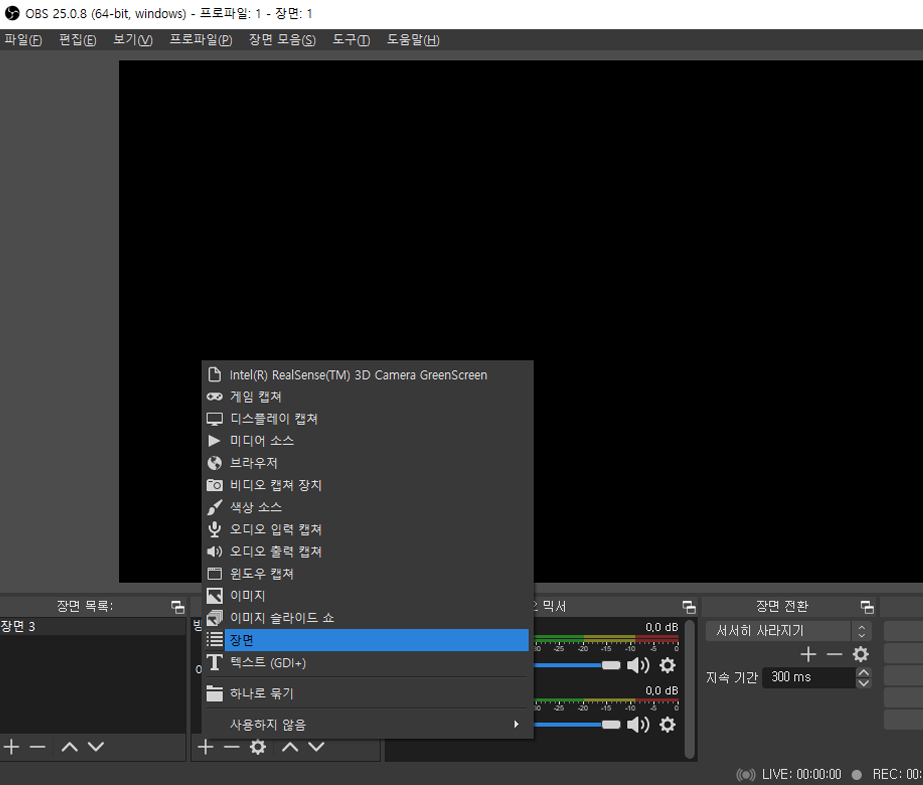Add a 윈도우 캡쳐 source
This screenshot has height=785, width=923.
click(x=367, y=574)
